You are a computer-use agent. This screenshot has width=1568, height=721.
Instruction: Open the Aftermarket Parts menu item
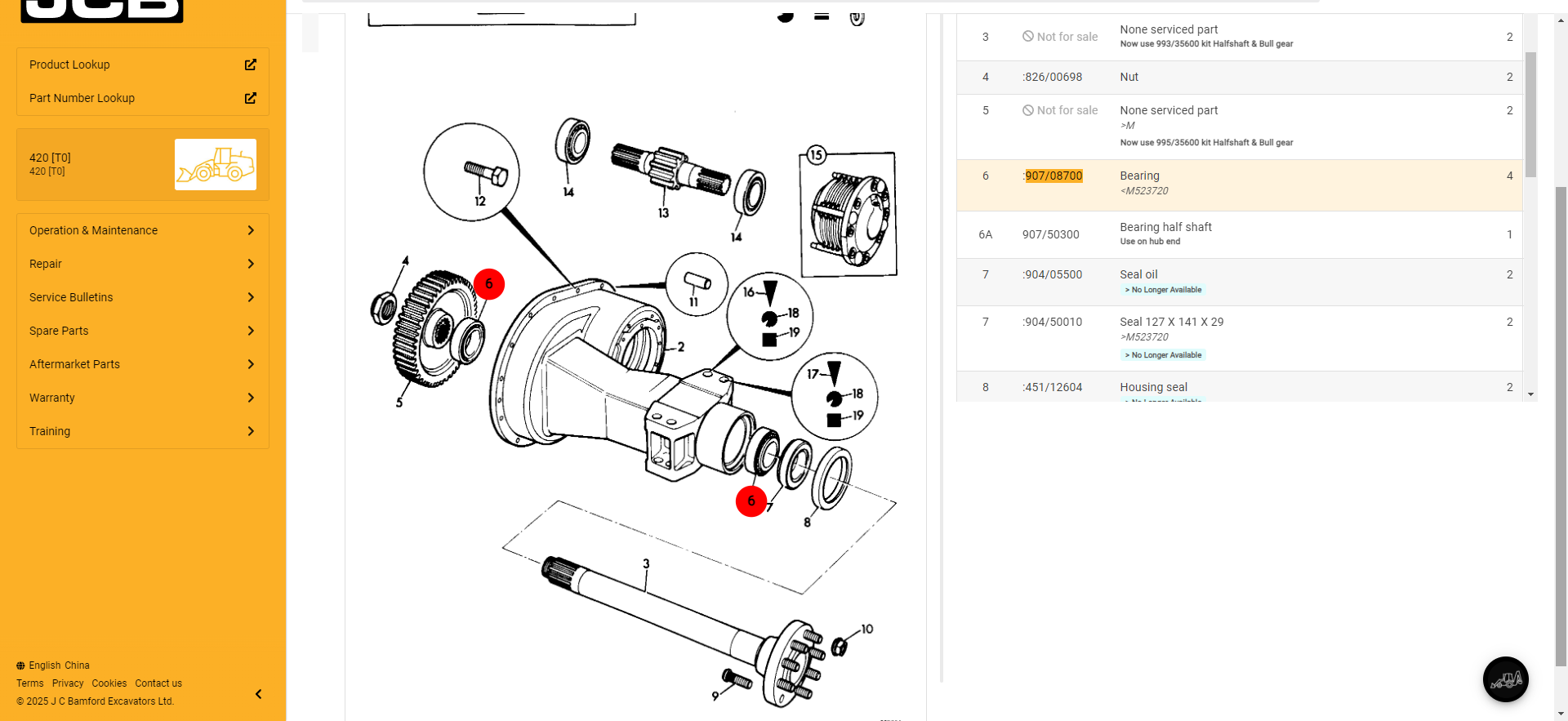143,364
